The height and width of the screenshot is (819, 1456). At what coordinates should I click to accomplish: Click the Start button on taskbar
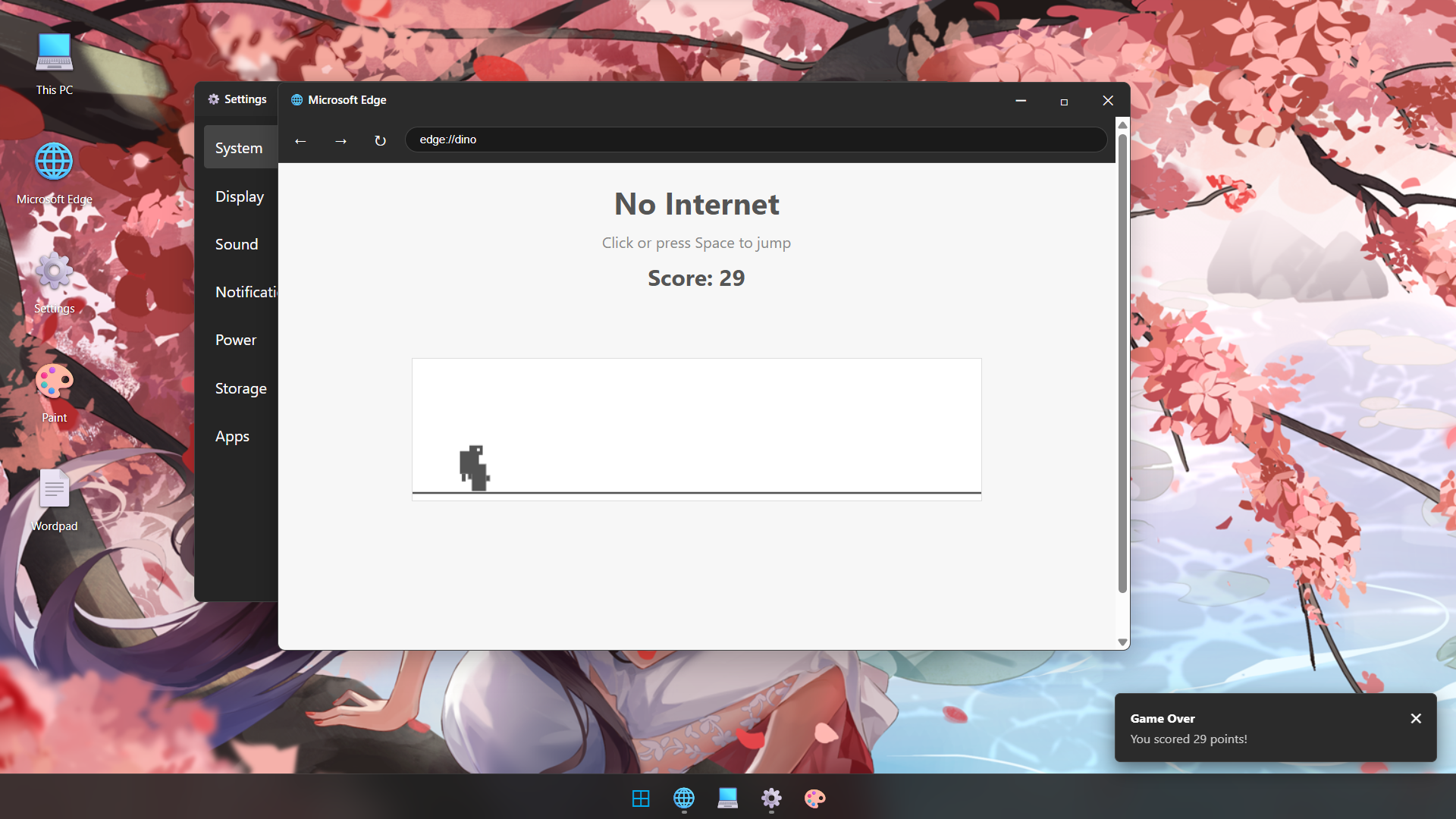[641, 798]
